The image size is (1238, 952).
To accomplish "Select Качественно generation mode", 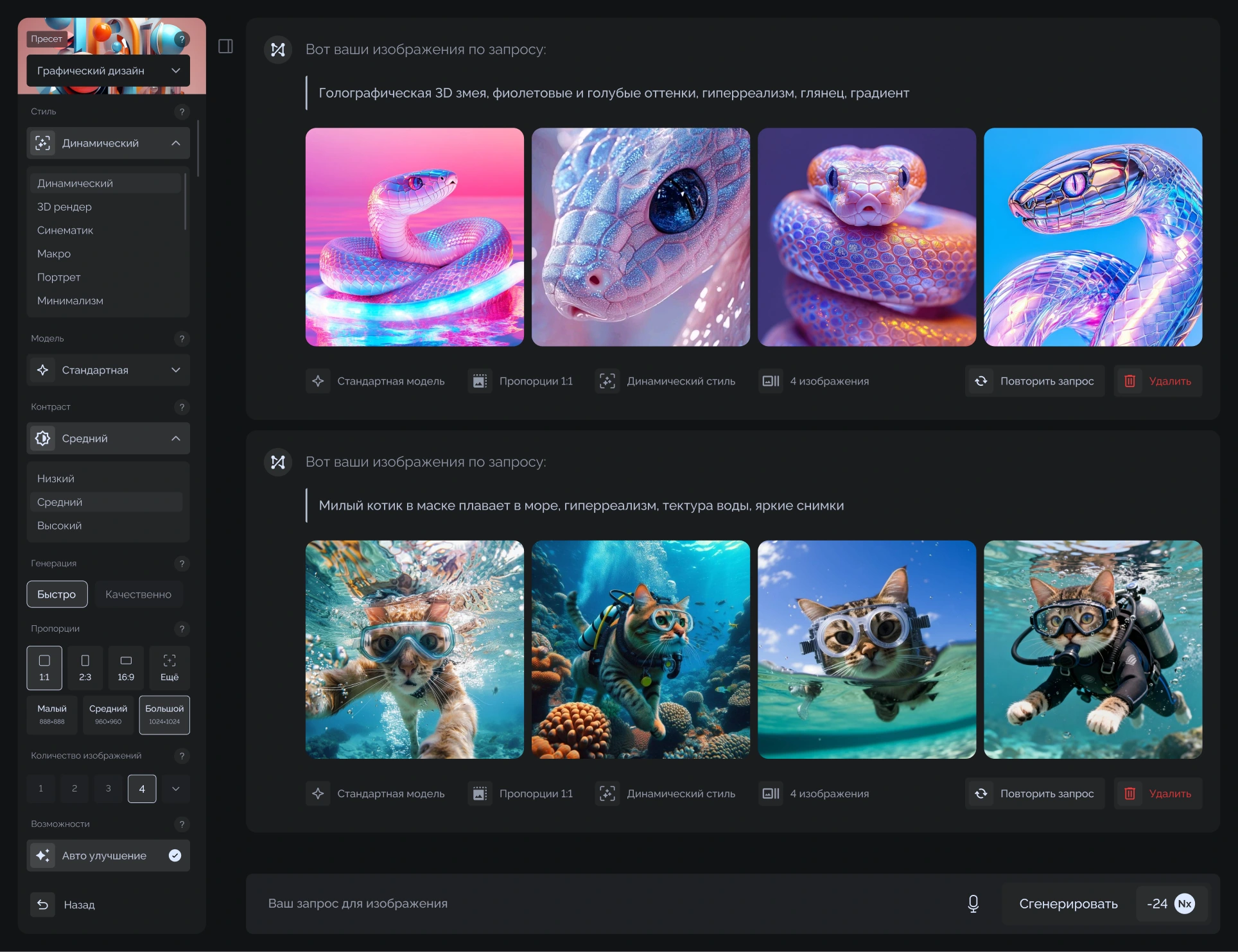I will [138, 594].
